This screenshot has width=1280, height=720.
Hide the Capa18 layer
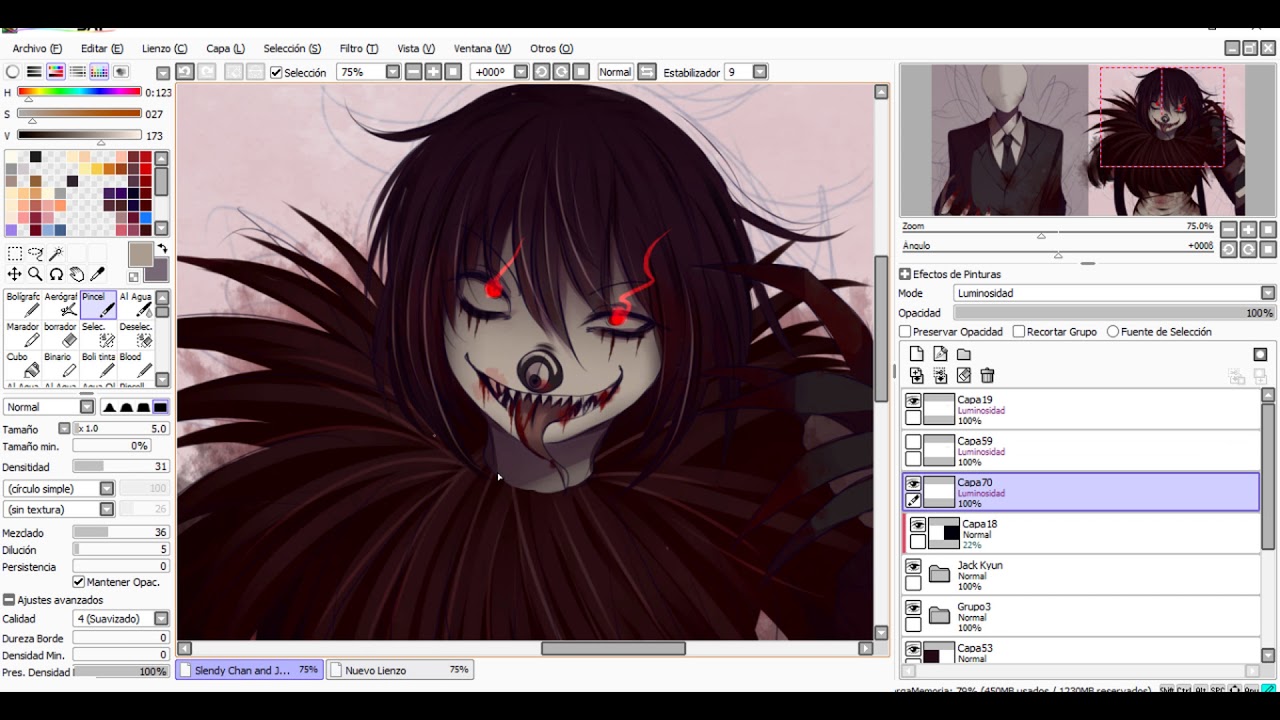coord(918,525)
